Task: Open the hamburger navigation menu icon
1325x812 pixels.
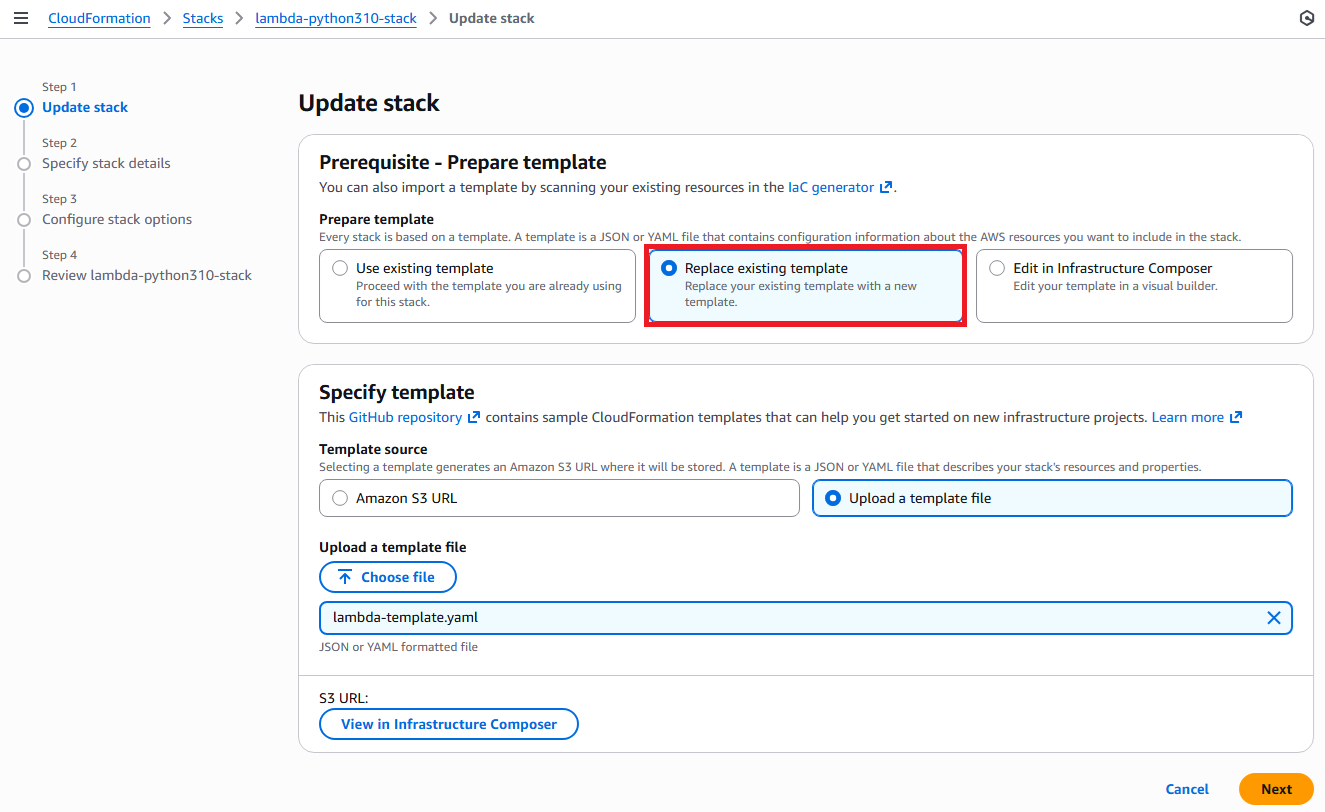Action: click(21, 18)
